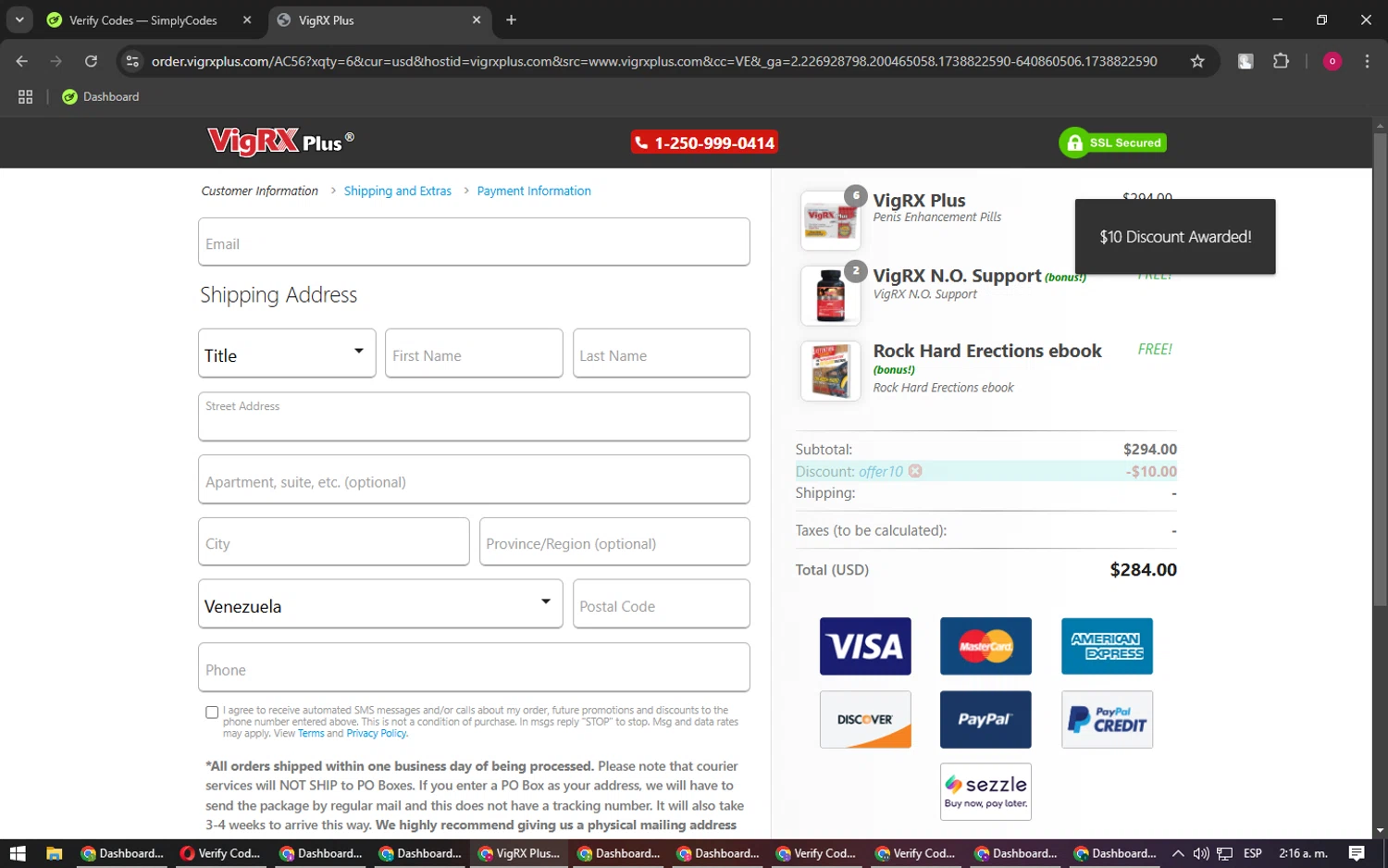
Task: Open the VigRX N.O. Support thumbnail
Action: [x=830, y=296]
